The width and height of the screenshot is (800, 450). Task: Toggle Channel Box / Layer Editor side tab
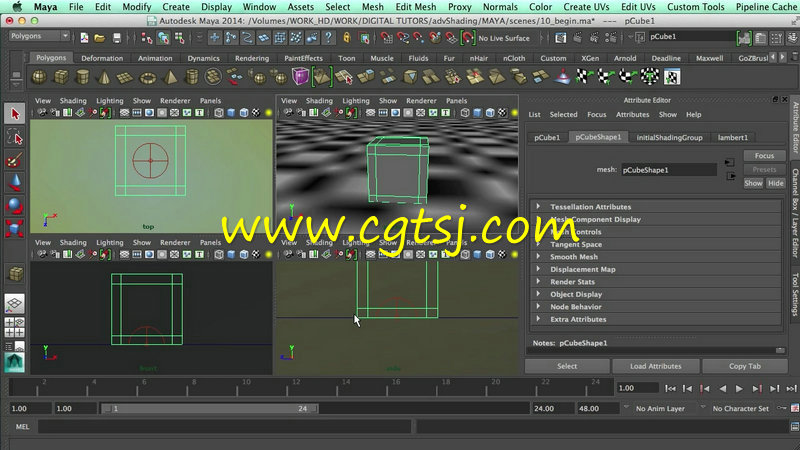[x=795, y=213]
